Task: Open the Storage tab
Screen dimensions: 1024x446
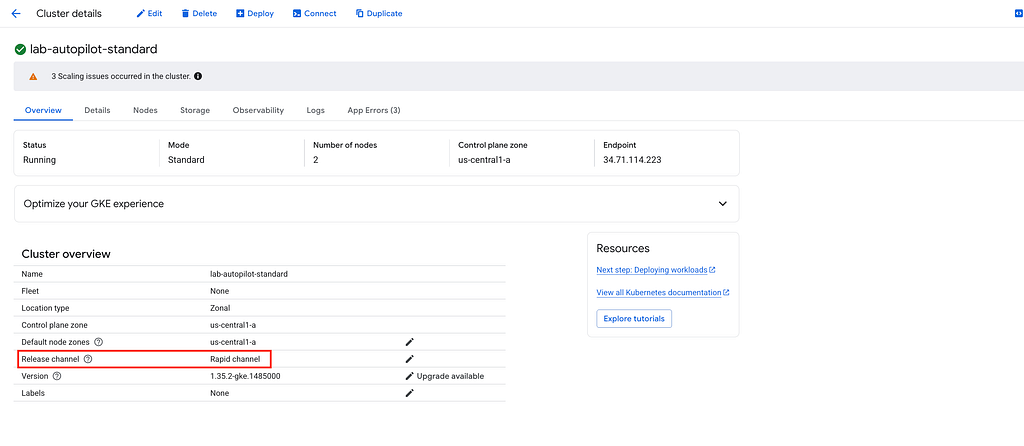Action: click(195, 110)
